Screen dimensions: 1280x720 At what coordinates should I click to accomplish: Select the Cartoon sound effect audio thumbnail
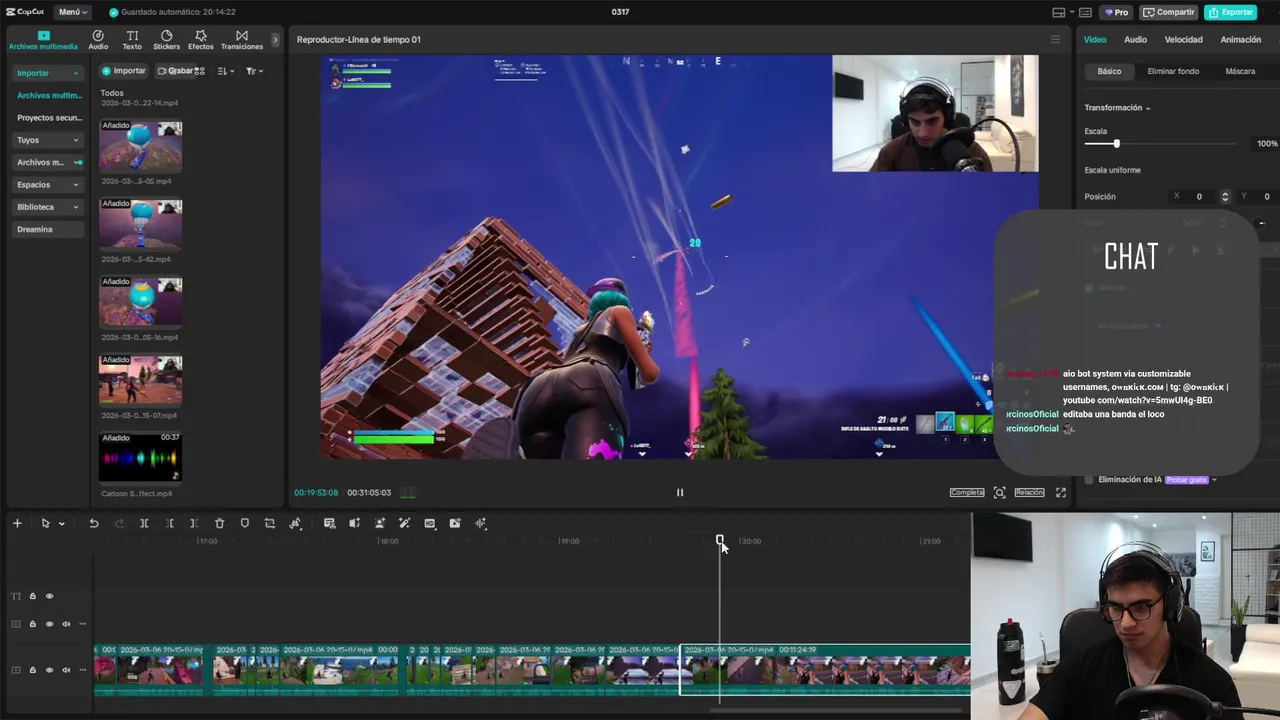(140, 458)
